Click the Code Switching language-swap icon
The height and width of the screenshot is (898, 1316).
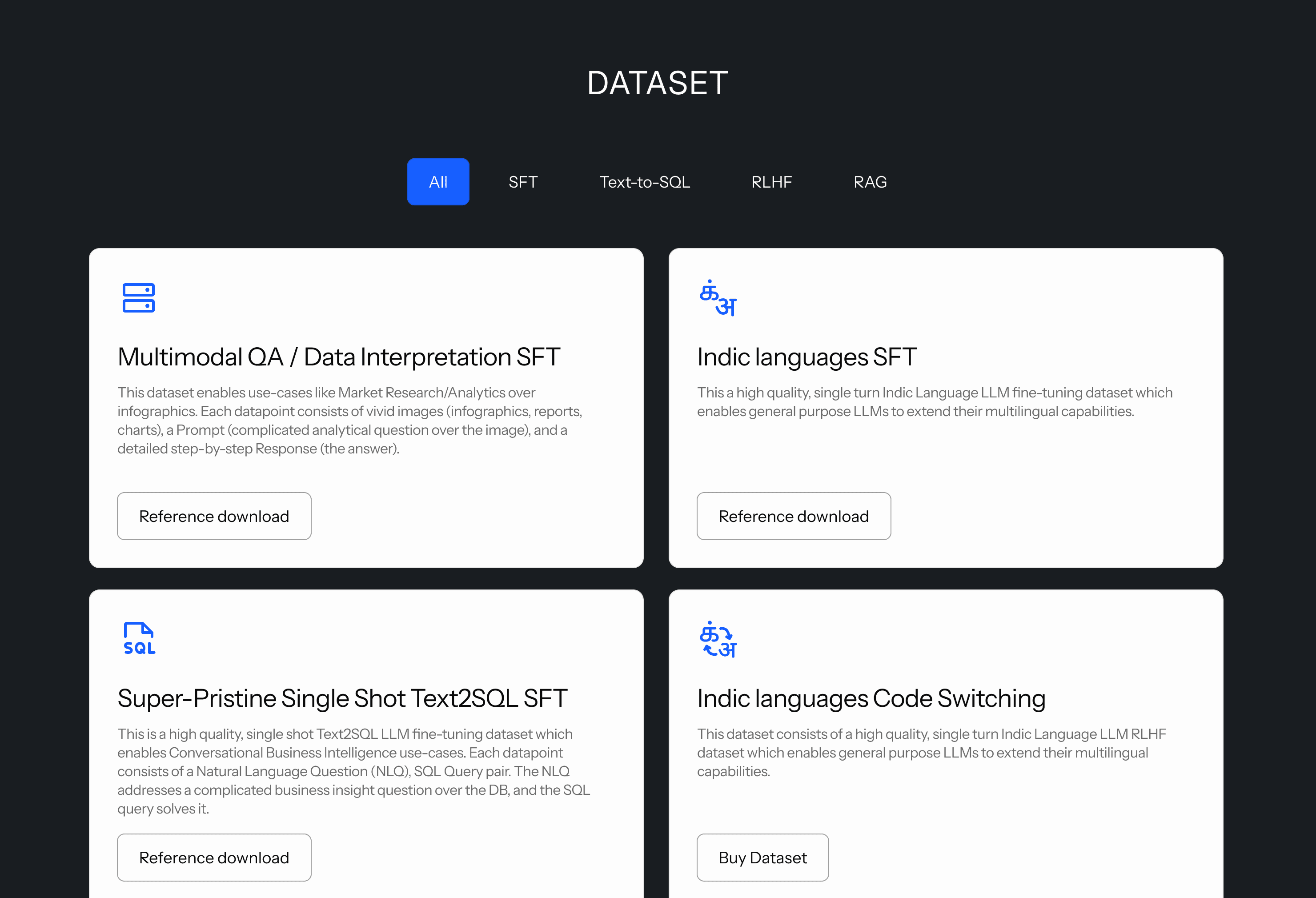718,640
